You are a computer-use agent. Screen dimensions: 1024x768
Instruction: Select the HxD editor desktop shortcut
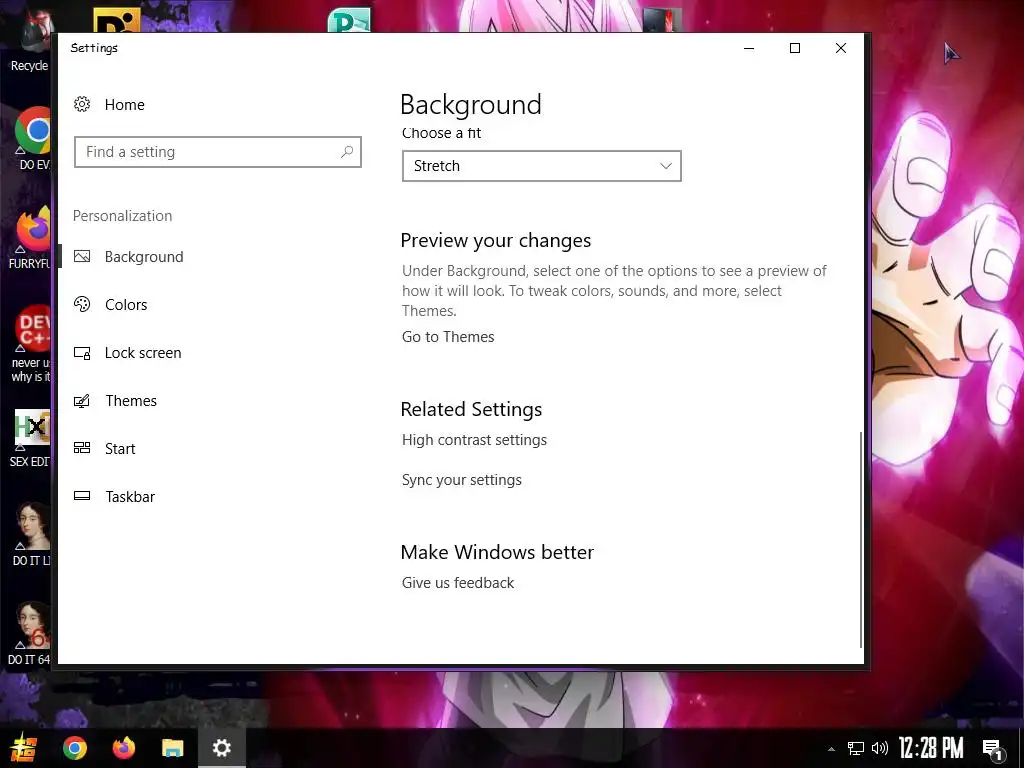click(x=31, y=438)
